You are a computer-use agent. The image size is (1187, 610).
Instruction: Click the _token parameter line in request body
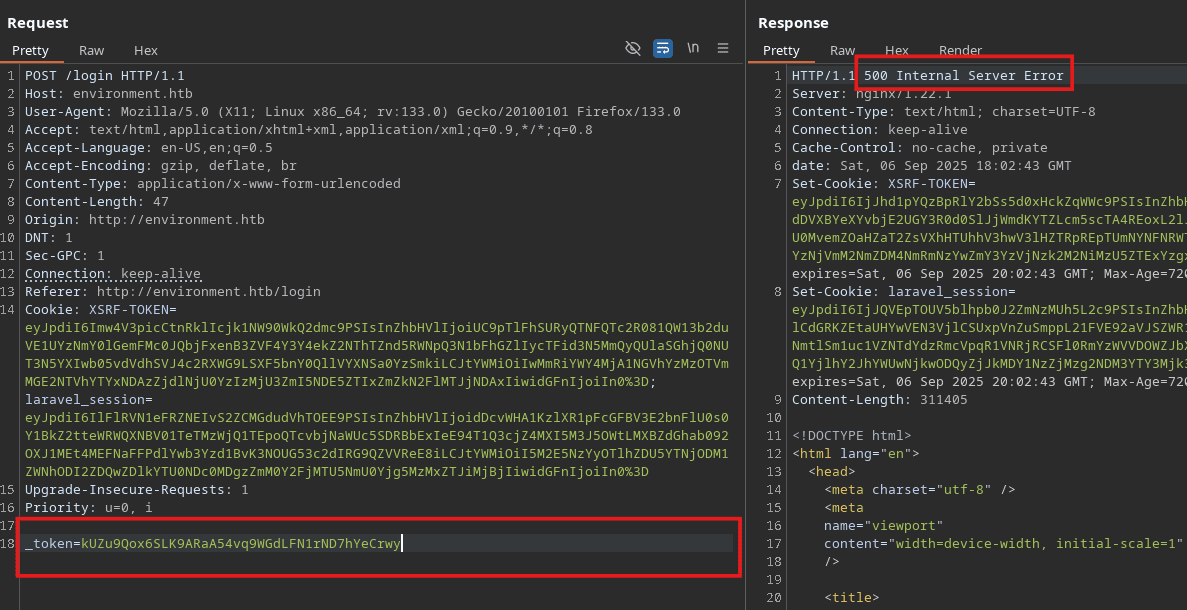pos(212,544)
